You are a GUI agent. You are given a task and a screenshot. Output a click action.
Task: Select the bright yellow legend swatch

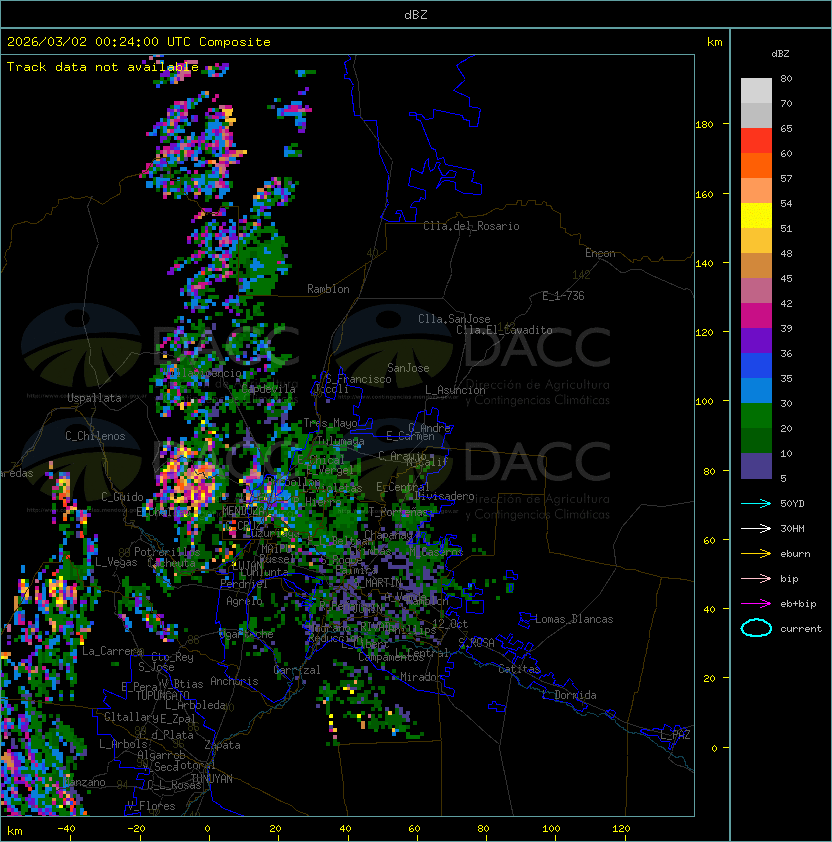click(756, 216)
